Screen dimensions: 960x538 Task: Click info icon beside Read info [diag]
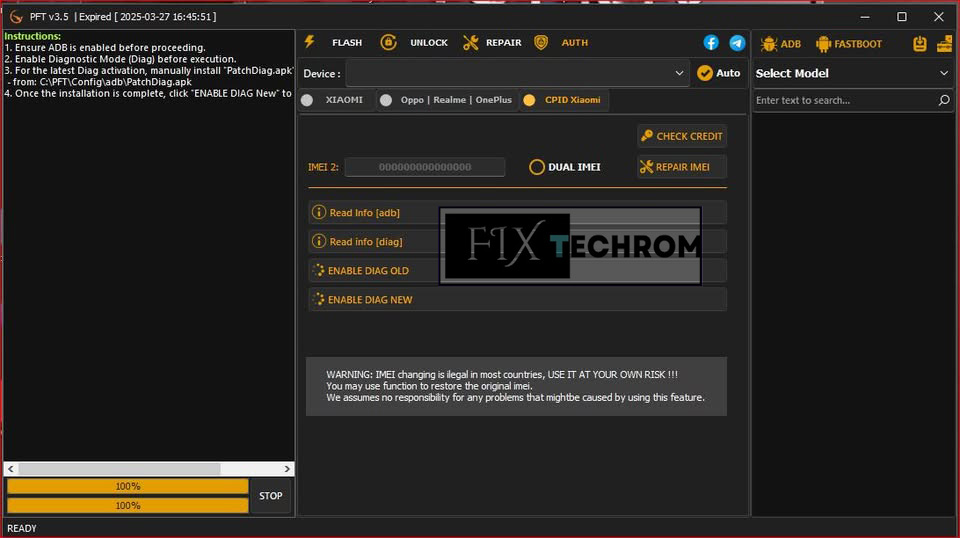click(x=318, y=241)
